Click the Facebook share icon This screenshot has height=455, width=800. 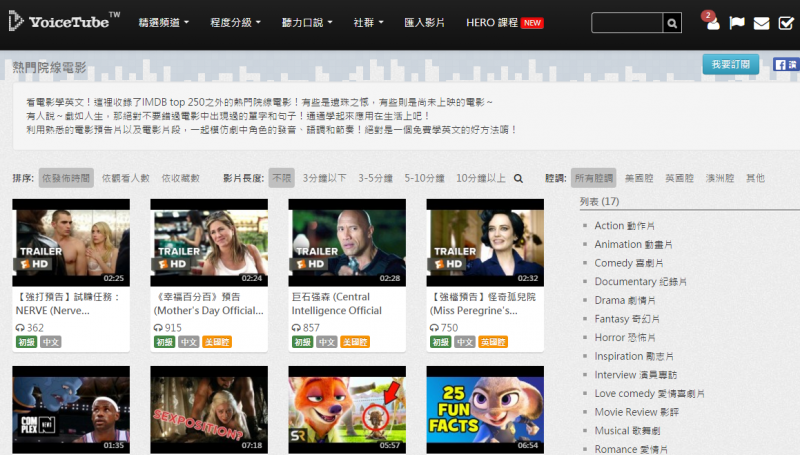pyautogui.click(x=786, y=65)
